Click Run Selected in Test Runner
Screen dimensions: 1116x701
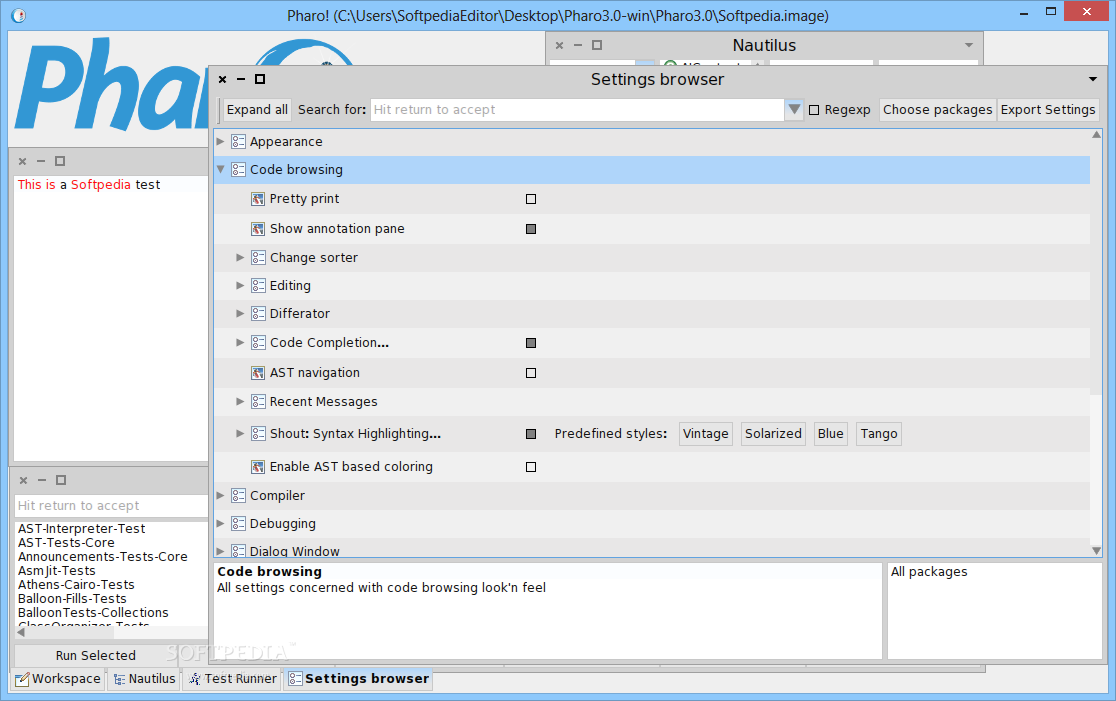(x=95, y=655)
